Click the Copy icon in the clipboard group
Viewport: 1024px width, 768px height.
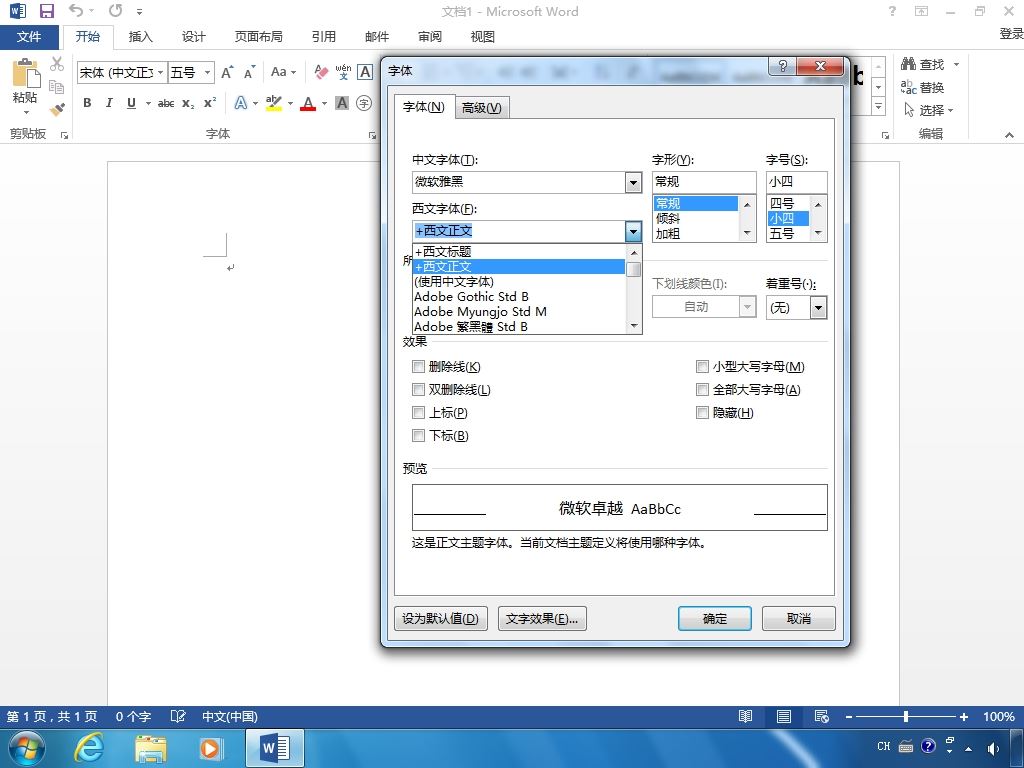click(57, 86)
